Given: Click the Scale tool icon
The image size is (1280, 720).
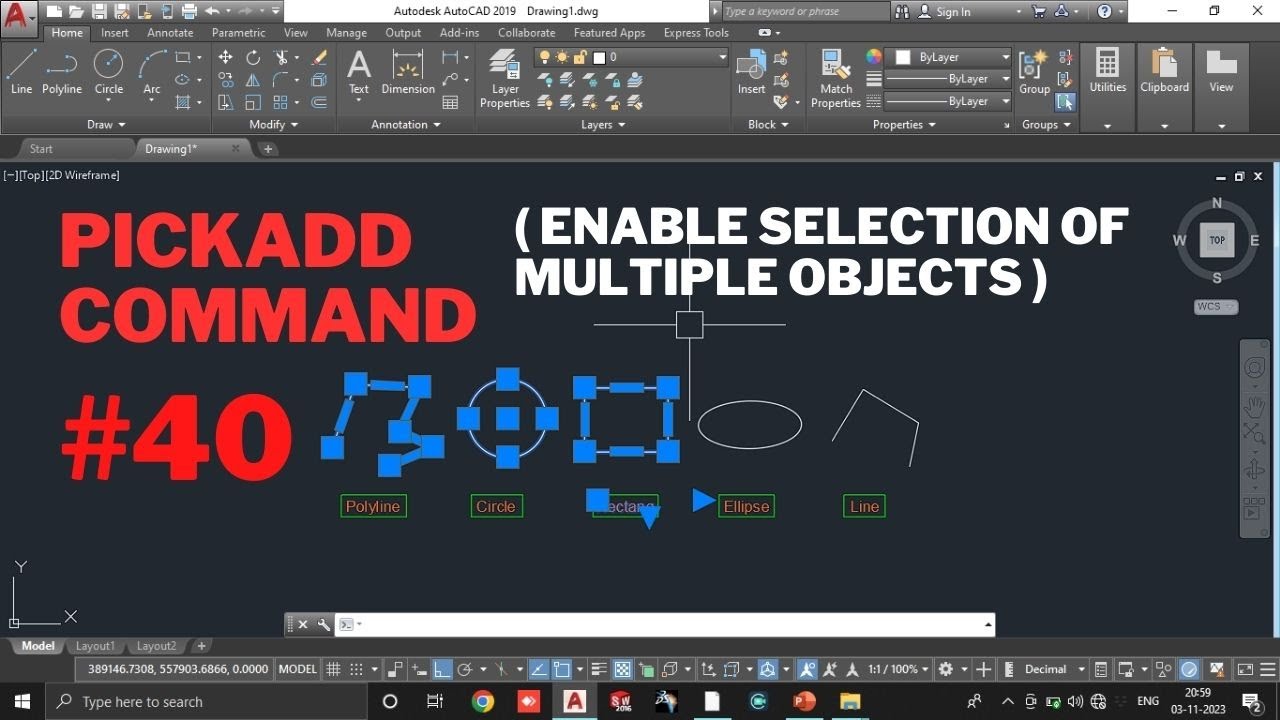Looking at the screenshot, I should click(253, 102).
